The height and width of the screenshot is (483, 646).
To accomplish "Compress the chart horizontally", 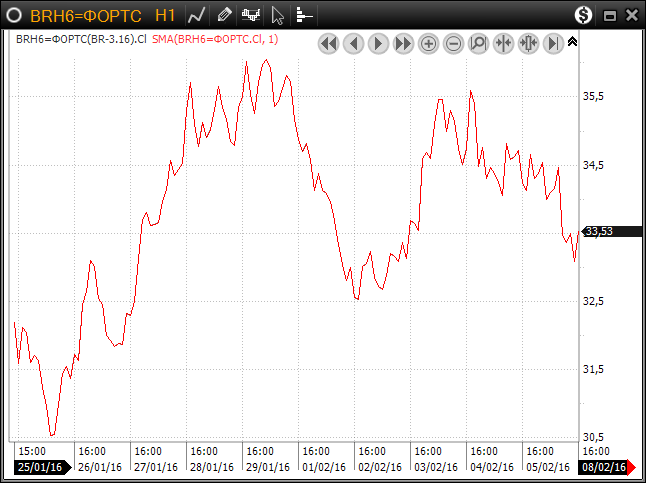I will pos(503,43).
